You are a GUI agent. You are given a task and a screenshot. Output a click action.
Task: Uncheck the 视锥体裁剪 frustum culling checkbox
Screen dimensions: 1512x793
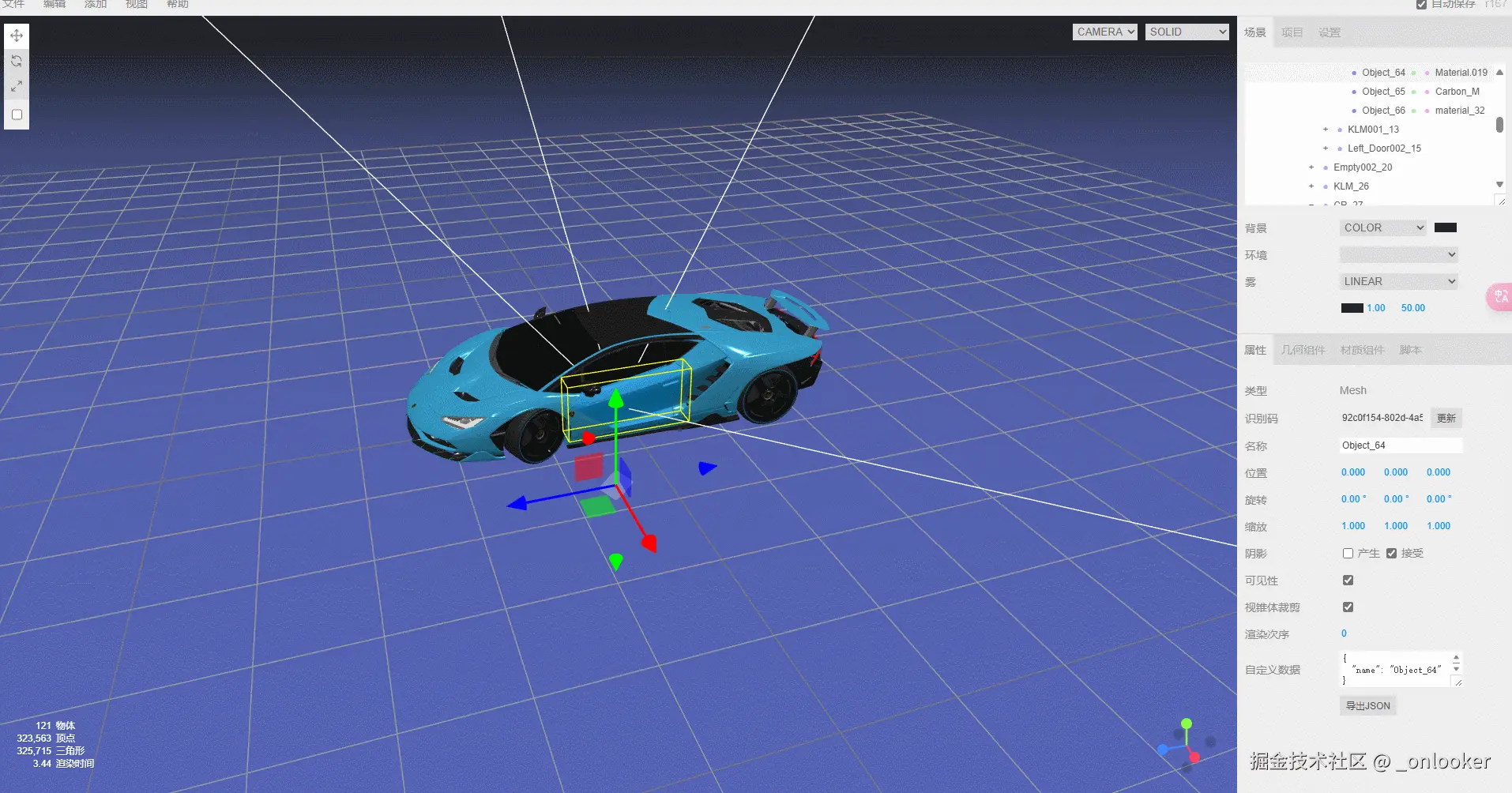1348,607
